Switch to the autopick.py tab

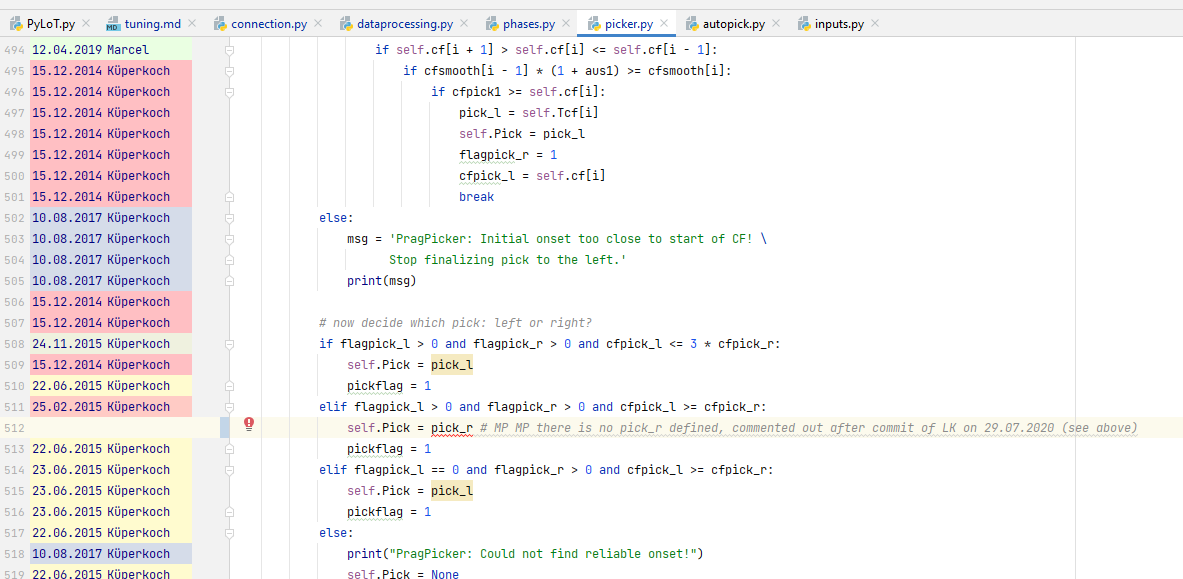734,24
